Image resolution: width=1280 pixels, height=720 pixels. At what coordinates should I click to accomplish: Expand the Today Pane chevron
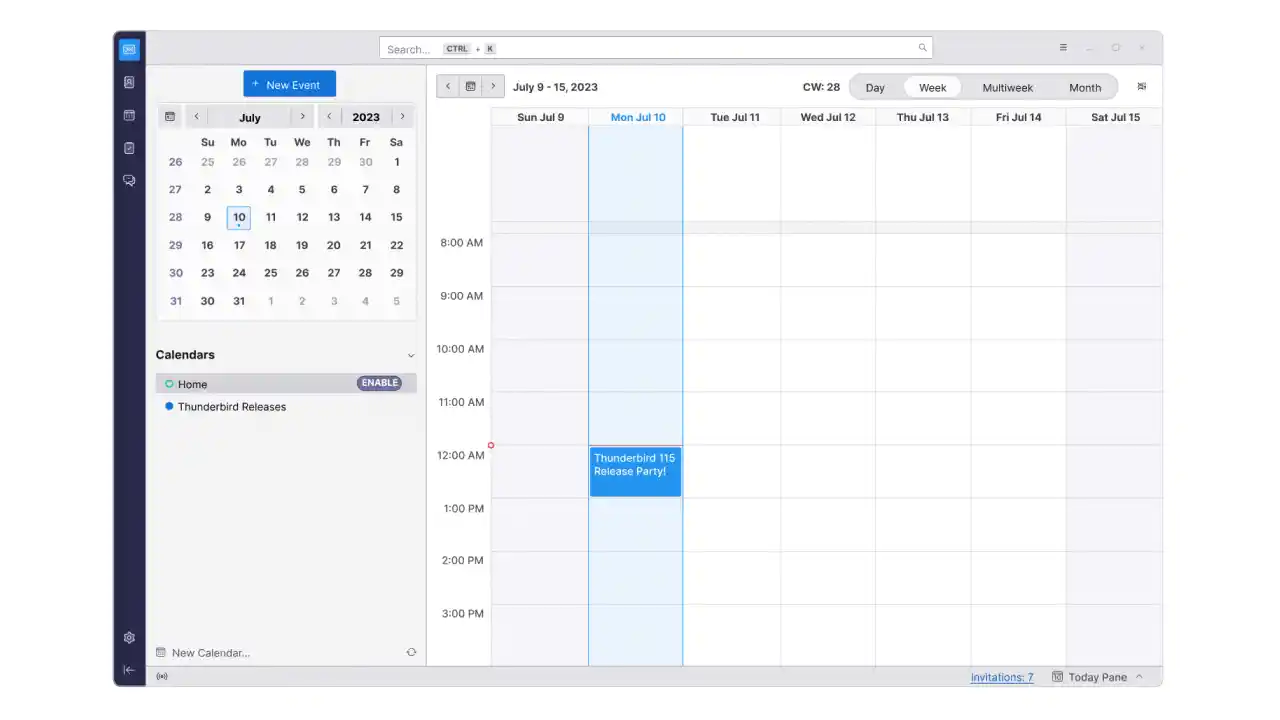(1139, 677)
